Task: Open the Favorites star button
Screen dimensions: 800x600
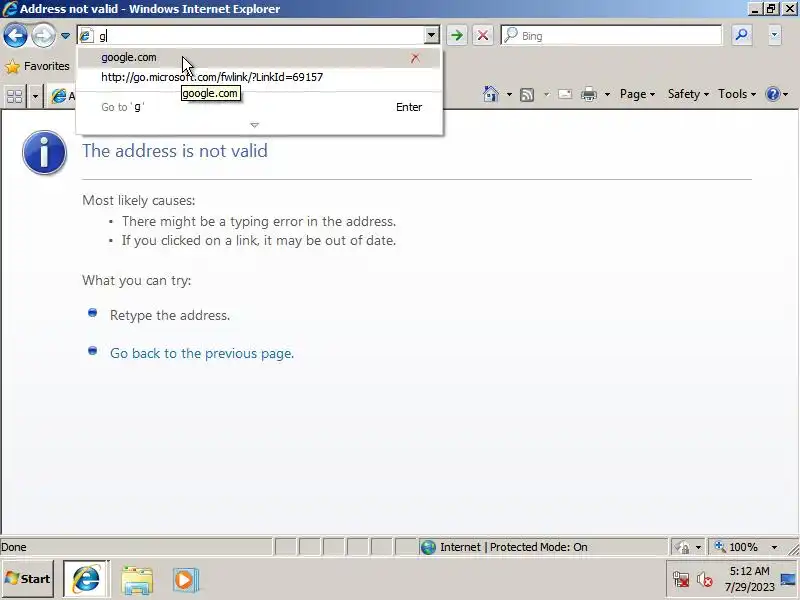Action: point(37,66)
